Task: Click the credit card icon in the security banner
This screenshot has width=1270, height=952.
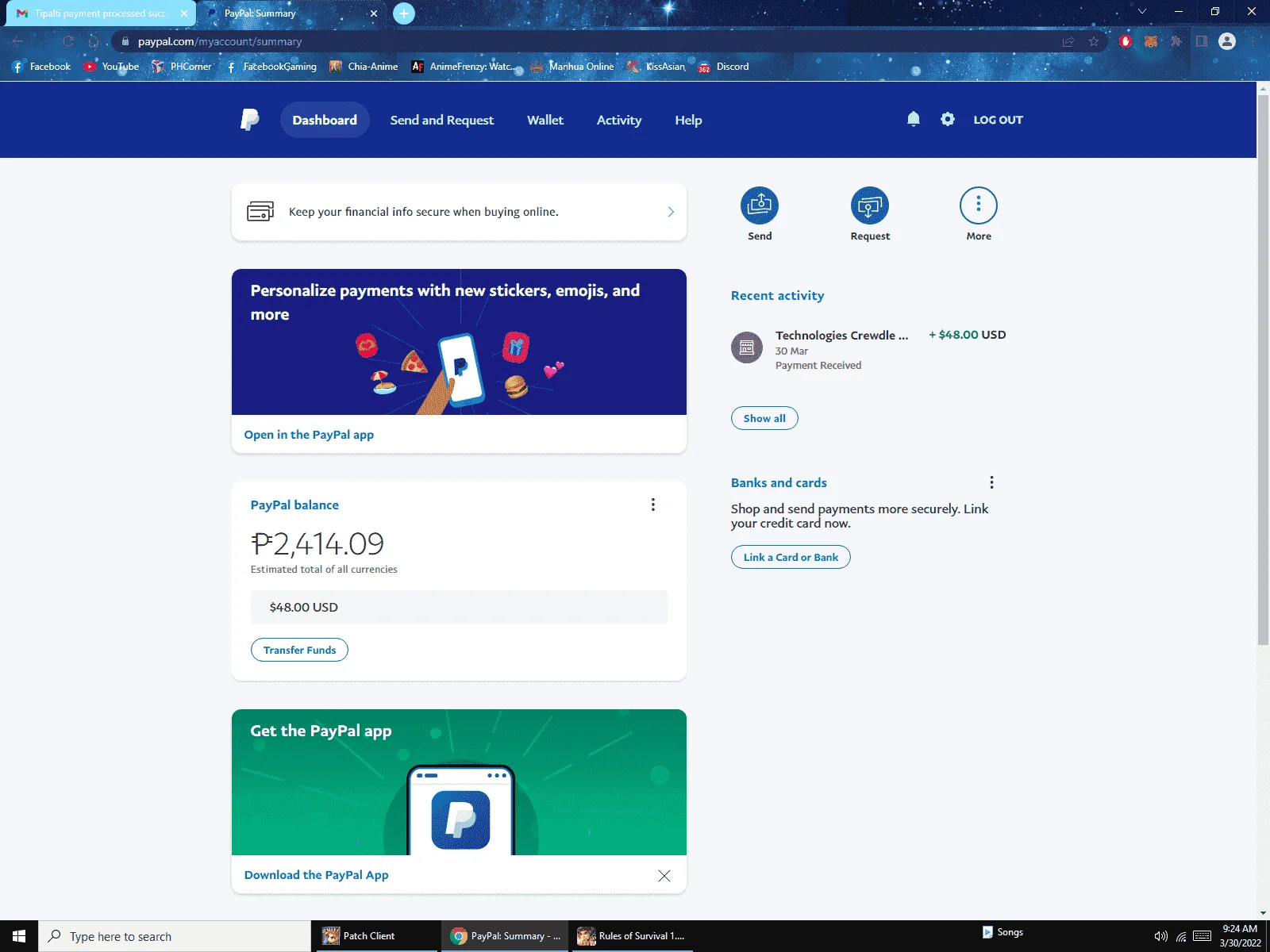Action: pyautogui.click(x=260, y=211)
